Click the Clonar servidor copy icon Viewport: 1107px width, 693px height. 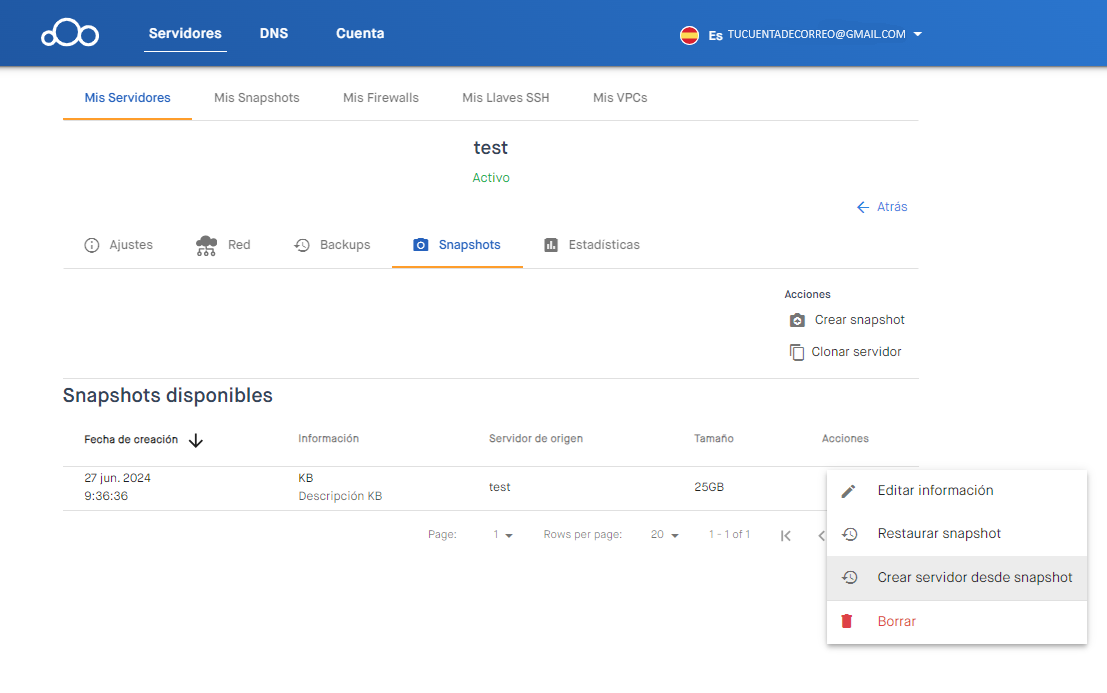pyautogui.click(x=797, y=351)
